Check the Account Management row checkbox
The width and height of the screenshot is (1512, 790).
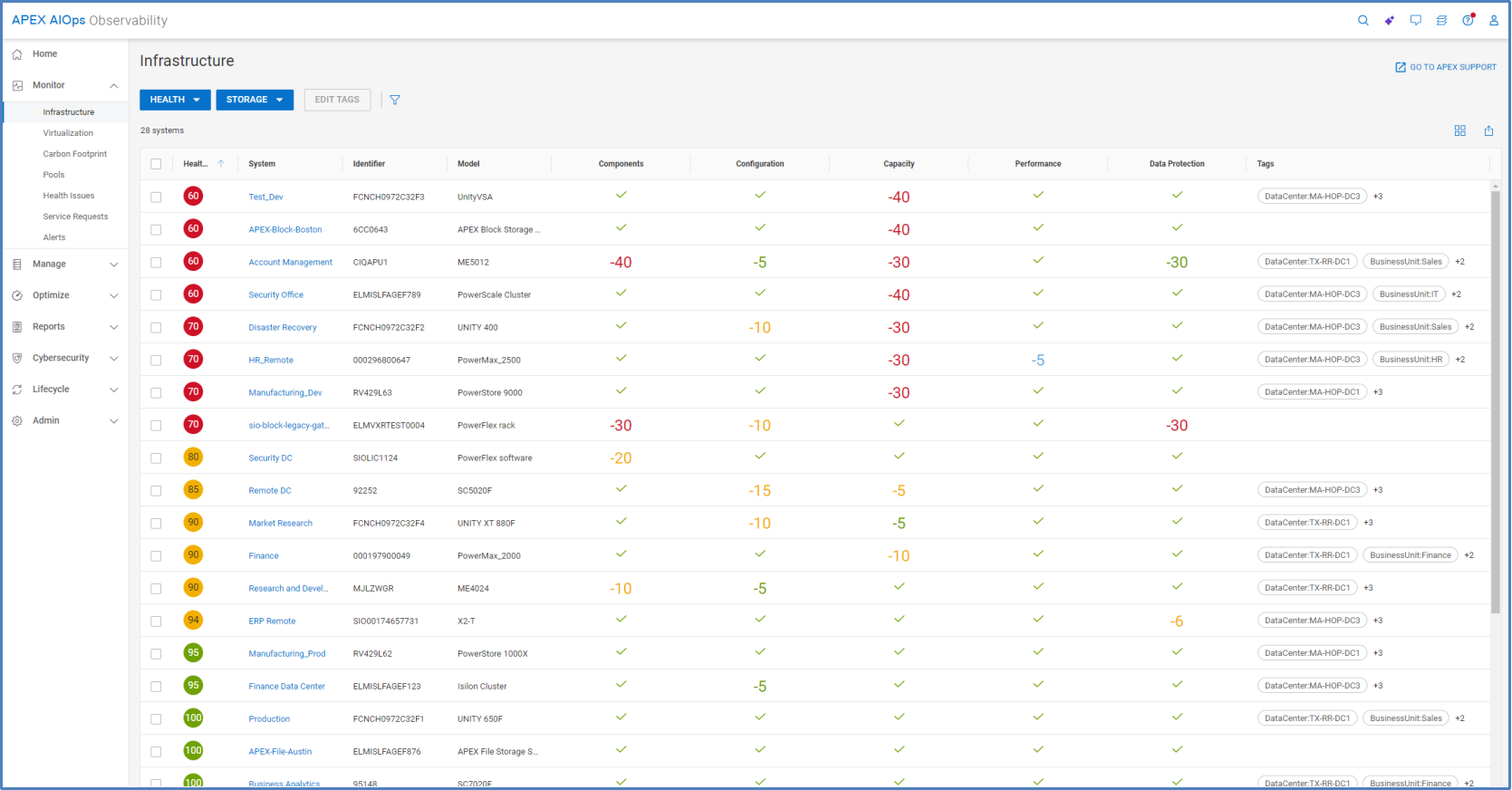[x=156, y=262]
